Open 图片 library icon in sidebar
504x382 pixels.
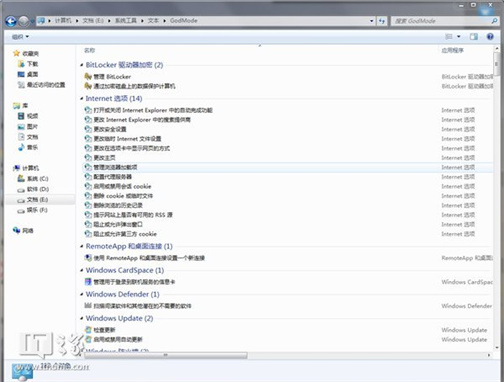pyautogui.click(x=21, y=126)
